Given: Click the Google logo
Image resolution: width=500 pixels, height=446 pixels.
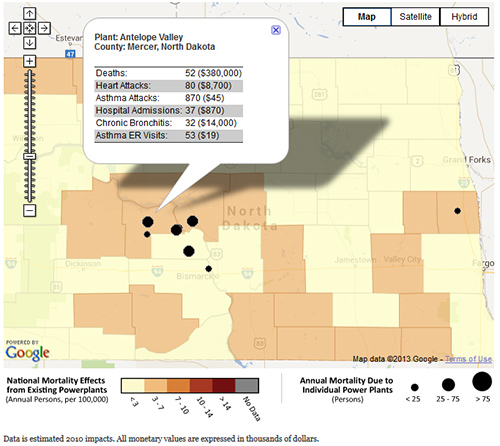Looking at the screenshot, I should pos(28,353).
